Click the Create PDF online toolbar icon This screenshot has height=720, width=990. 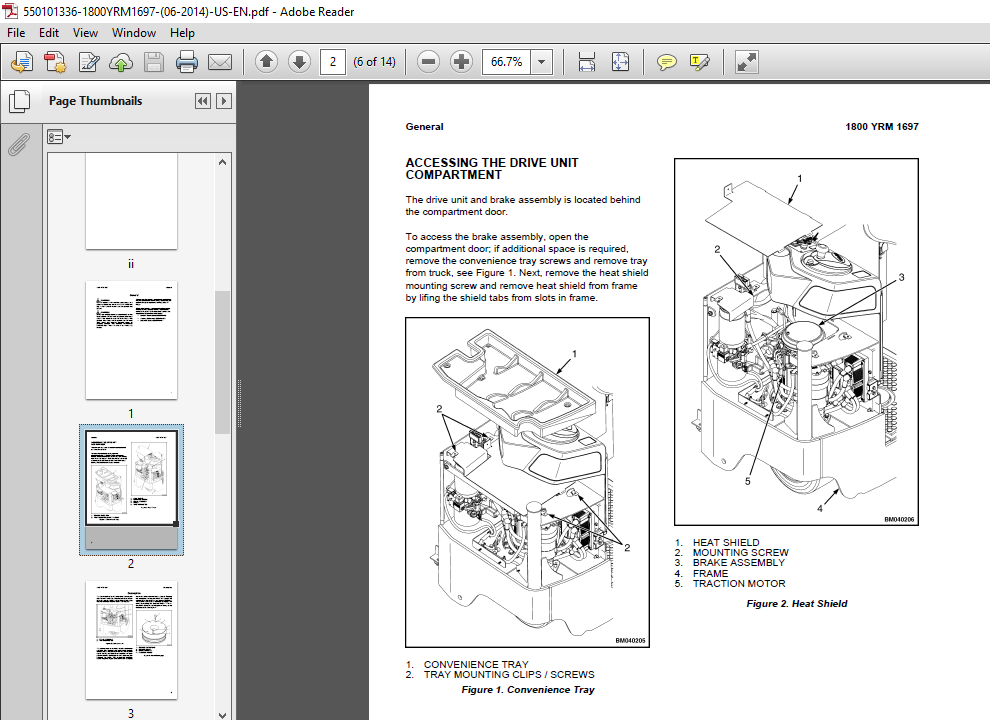pos(22,62)
